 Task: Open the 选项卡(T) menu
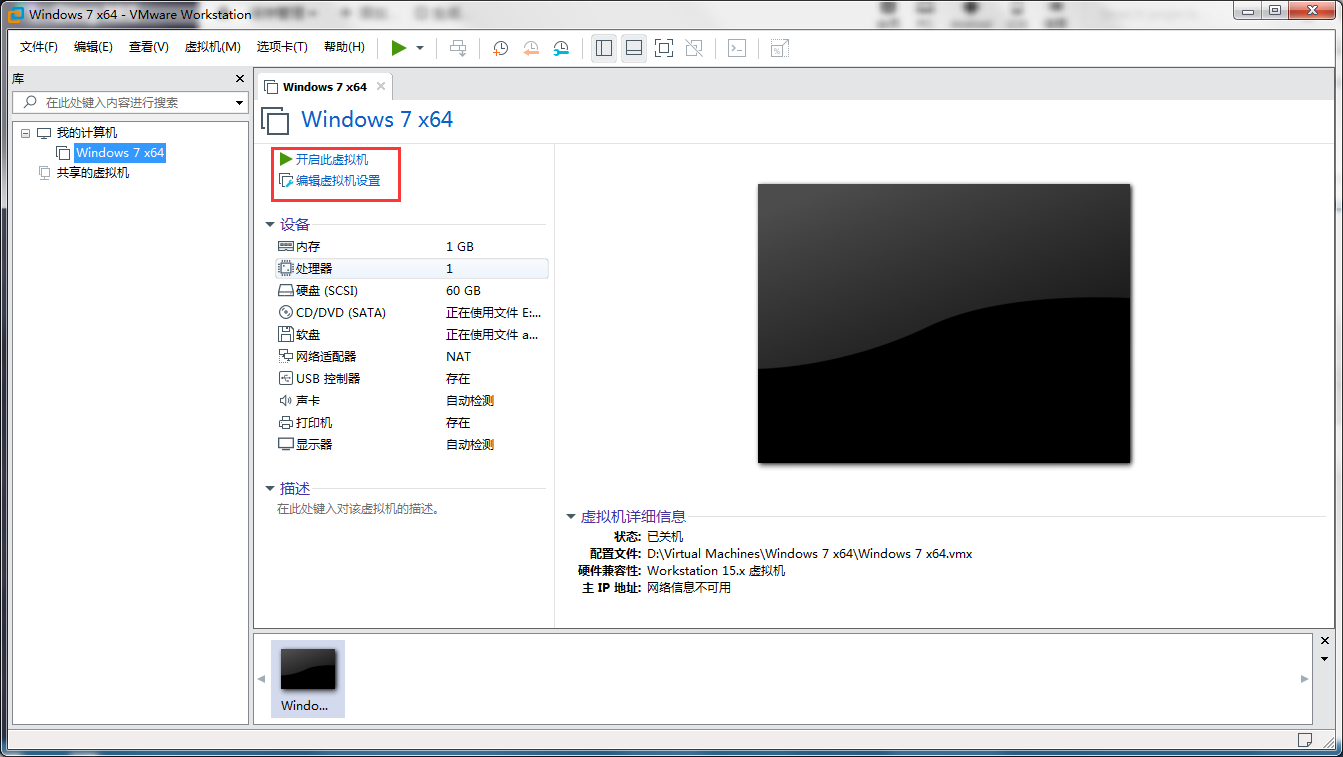pos(282,47)
